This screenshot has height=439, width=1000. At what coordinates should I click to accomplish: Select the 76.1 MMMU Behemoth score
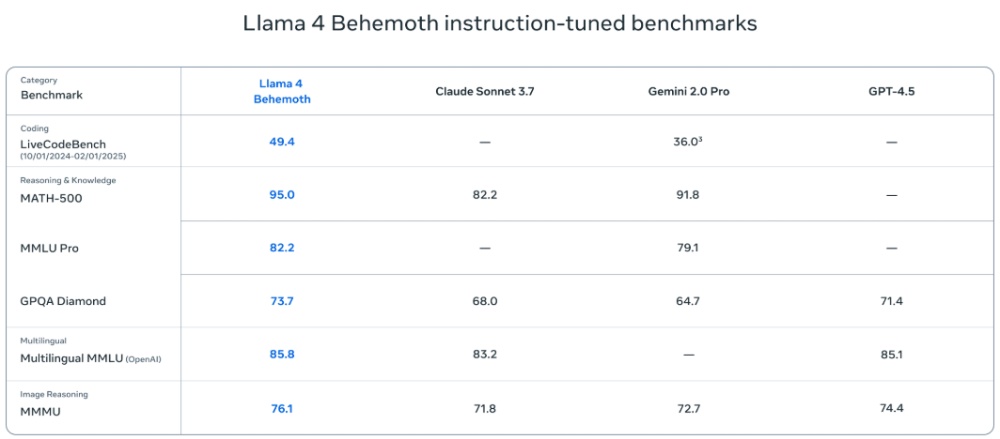(x=282, y=408)
